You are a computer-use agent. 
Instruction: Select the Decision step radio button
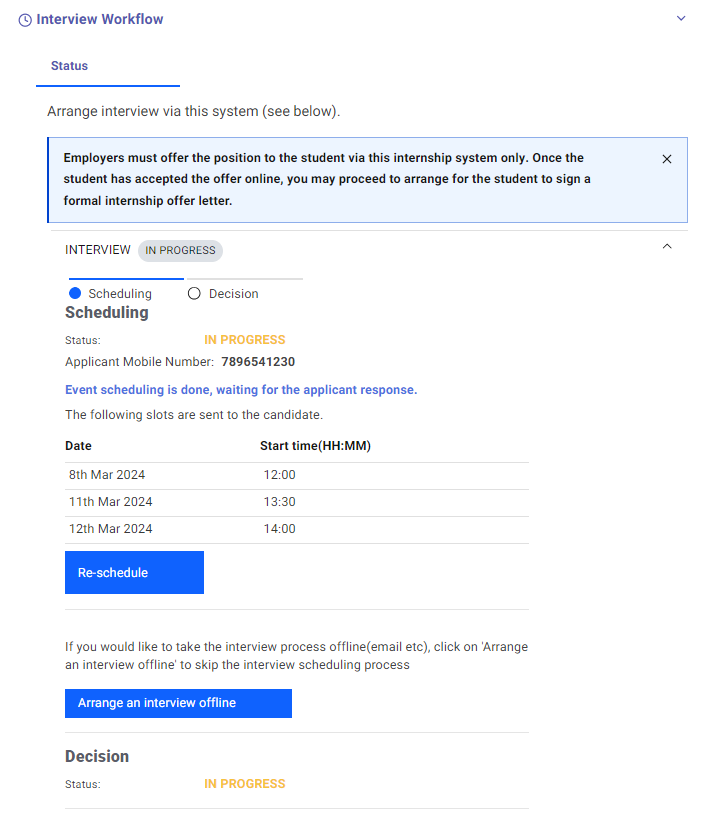194,294
